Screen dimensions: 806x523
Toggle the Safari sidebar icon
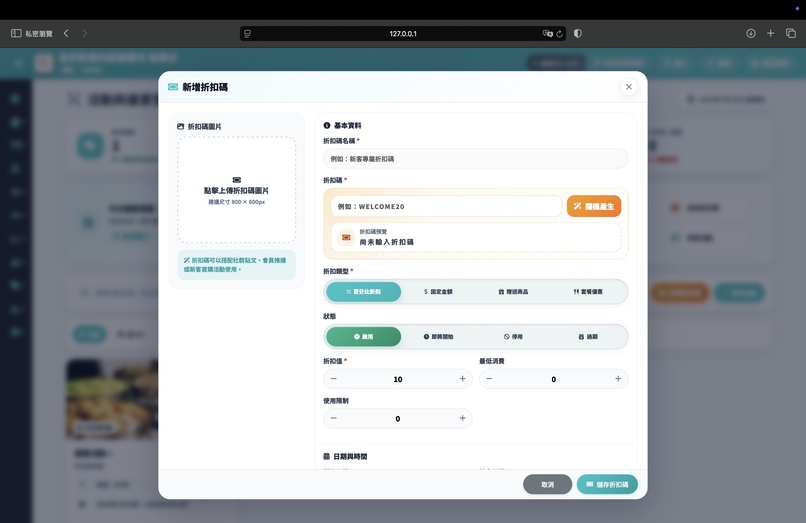coord(16,33)
